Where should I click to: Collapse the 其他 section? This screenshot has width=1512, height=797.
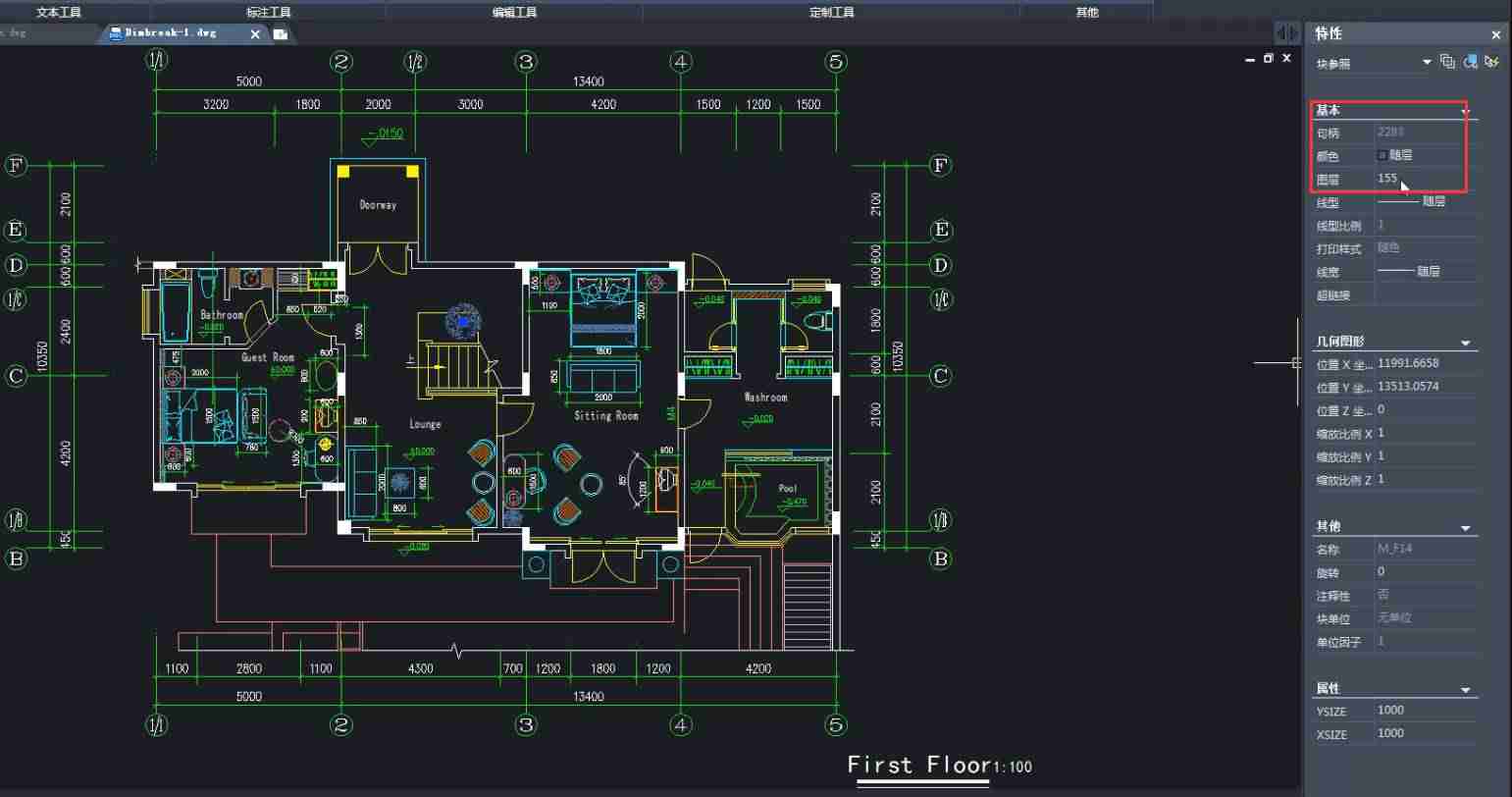click(x=1466, y=528)
